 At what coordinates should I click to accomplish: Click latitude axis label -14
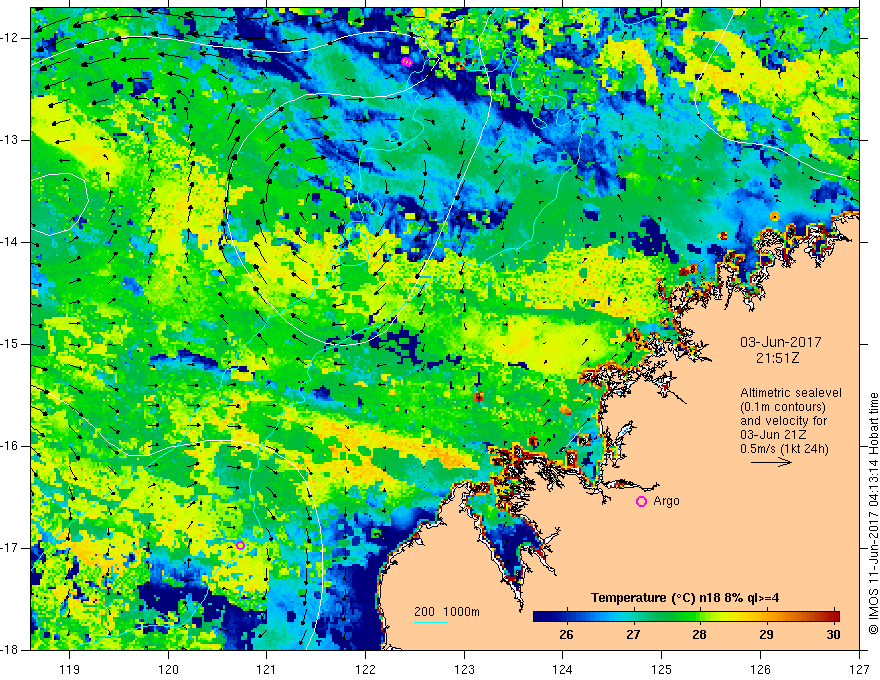coord(10,242)
